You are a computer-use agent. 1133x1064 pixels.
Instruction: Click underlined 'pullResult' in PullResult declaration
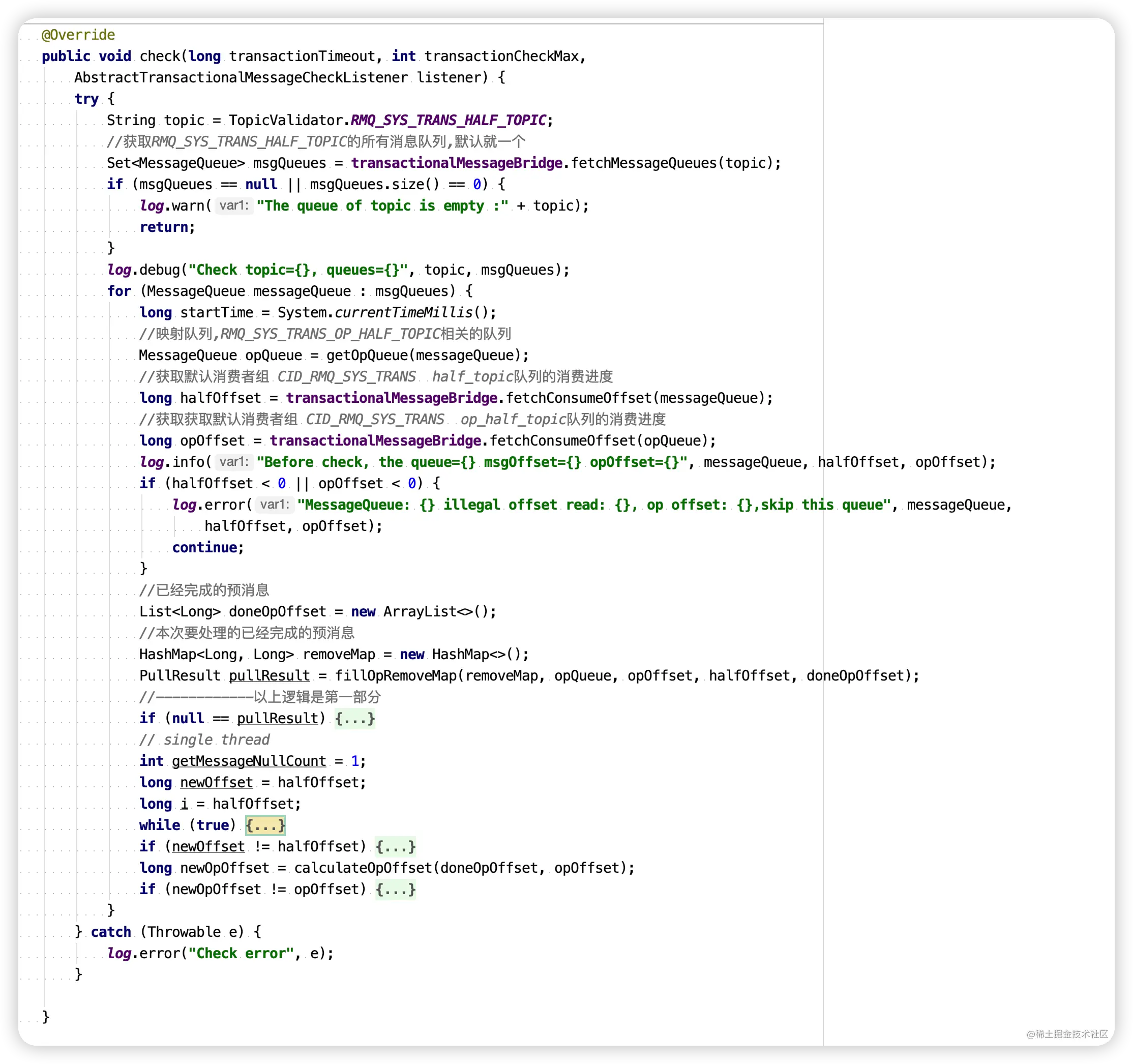click(269, 676)
